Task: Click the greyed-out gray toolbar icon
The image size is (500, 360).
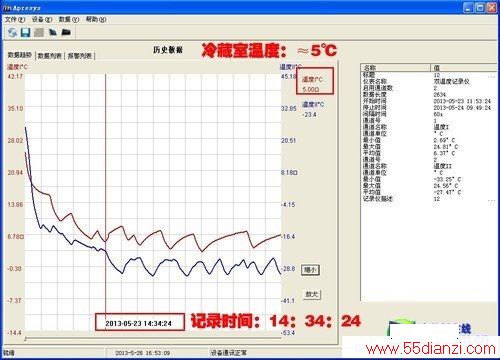Action: point(39,32)
